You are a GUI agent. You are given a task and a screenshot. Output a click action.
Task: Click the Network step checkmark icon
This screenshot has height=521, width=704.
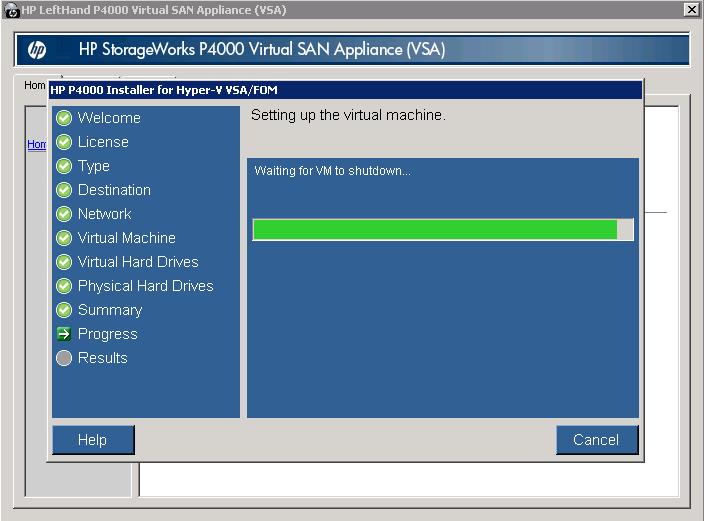point(64,214)
